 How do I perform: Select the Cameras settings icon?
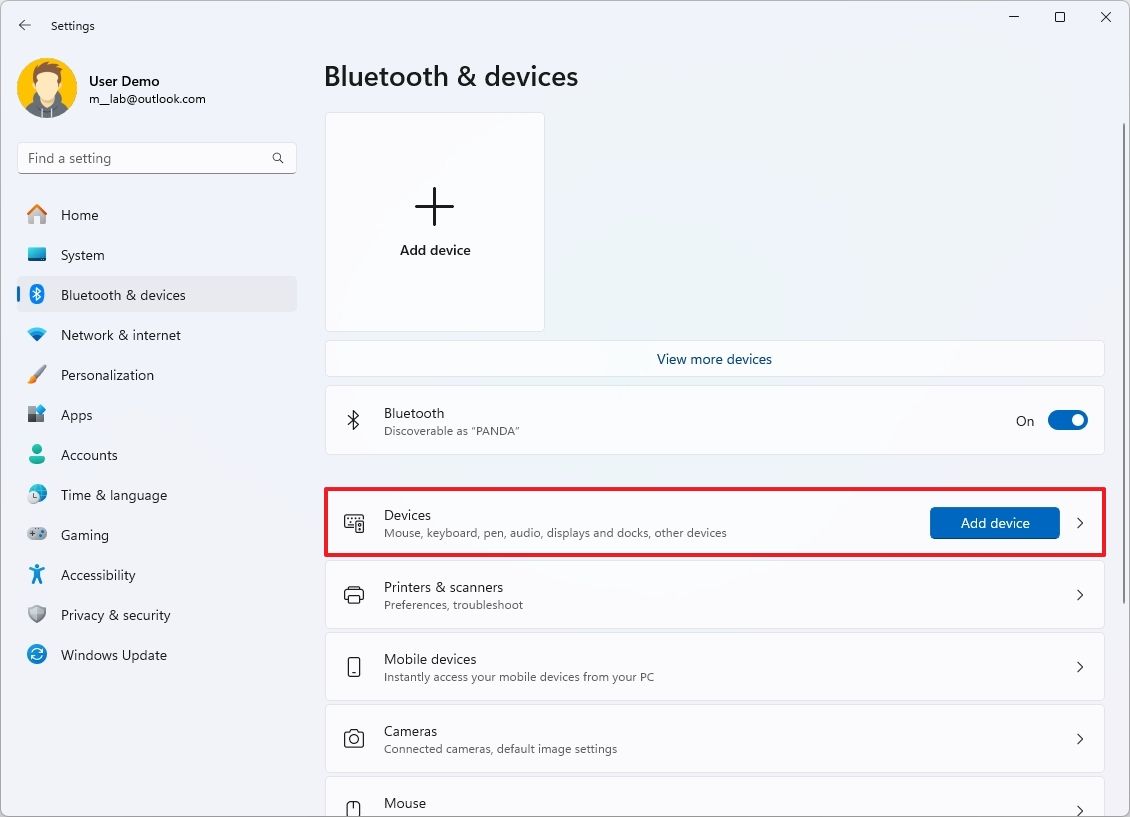(x=354, y=738)
